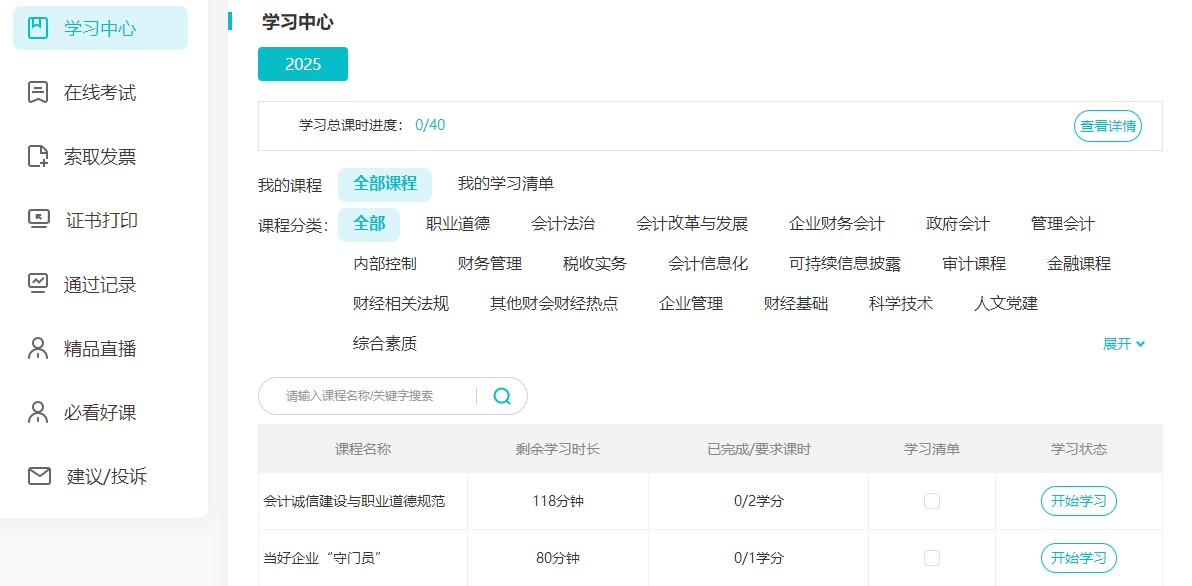Click the 学习中心 book icon in sidebar
The height and width of the screenshot is (586, 1192).
[38, 28]
